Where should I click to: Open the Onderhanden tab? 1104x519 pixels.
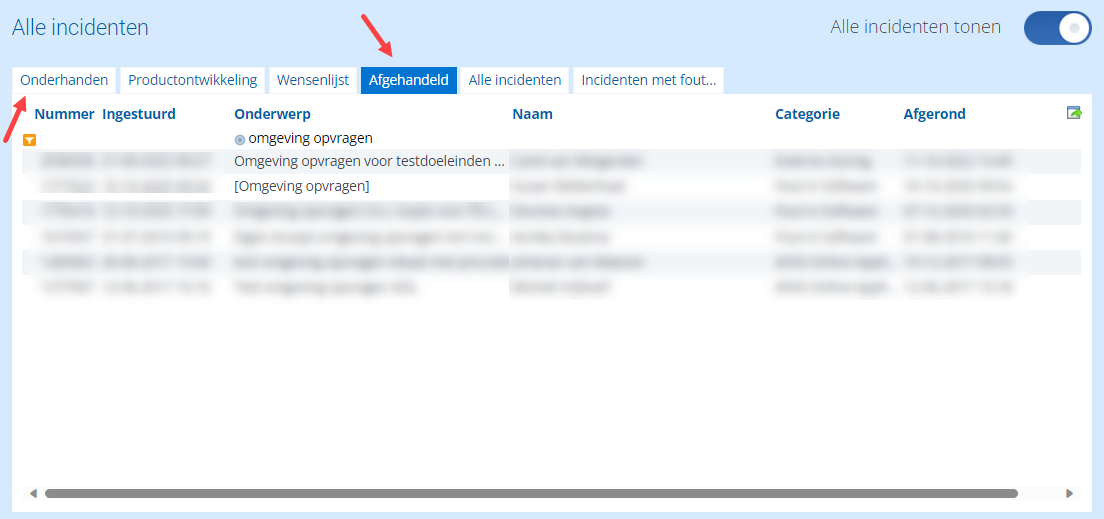pyautogui.click(x=64, y=80)
